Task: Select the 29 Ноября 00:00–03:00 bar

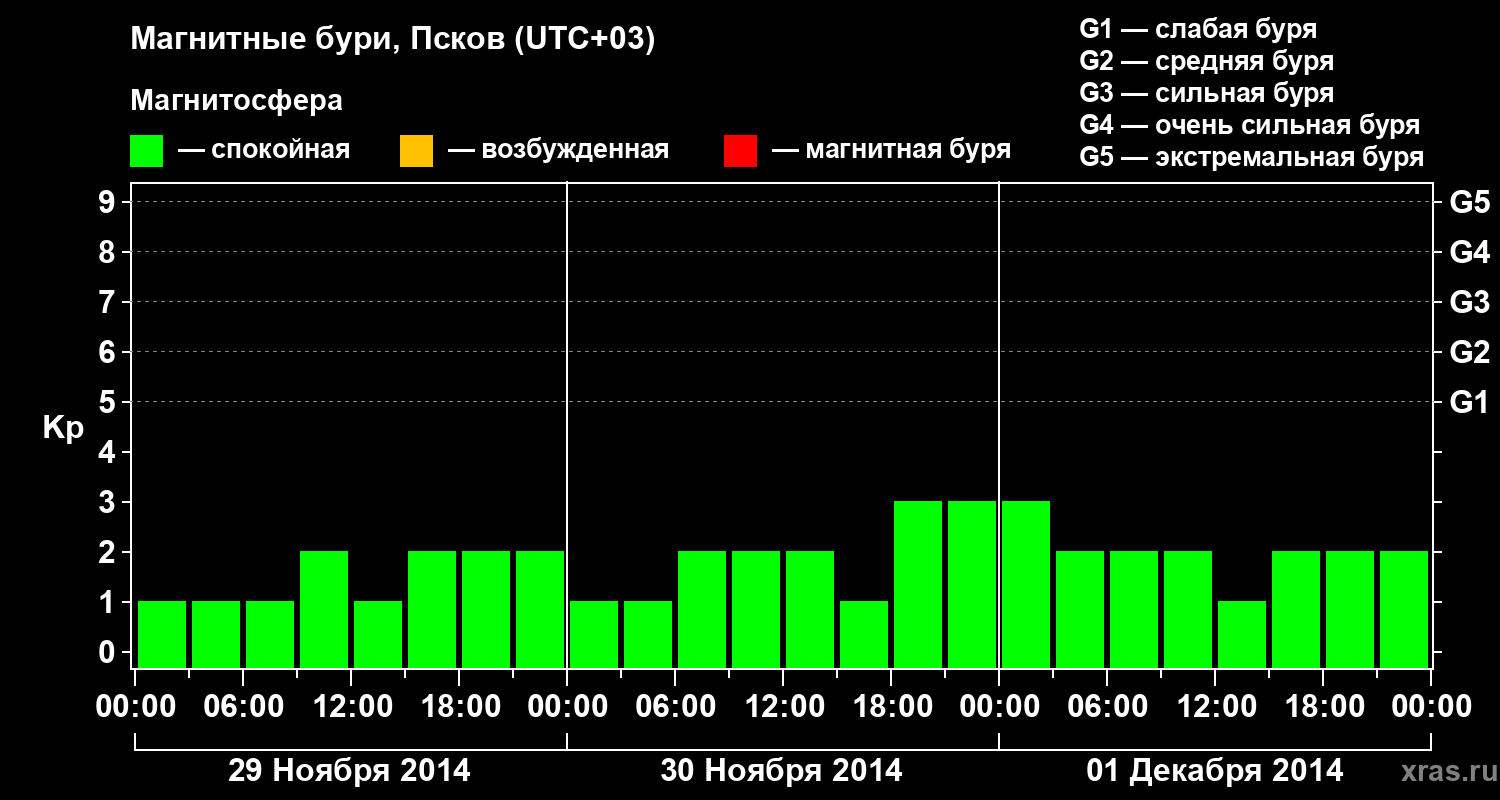Action: 162,634
